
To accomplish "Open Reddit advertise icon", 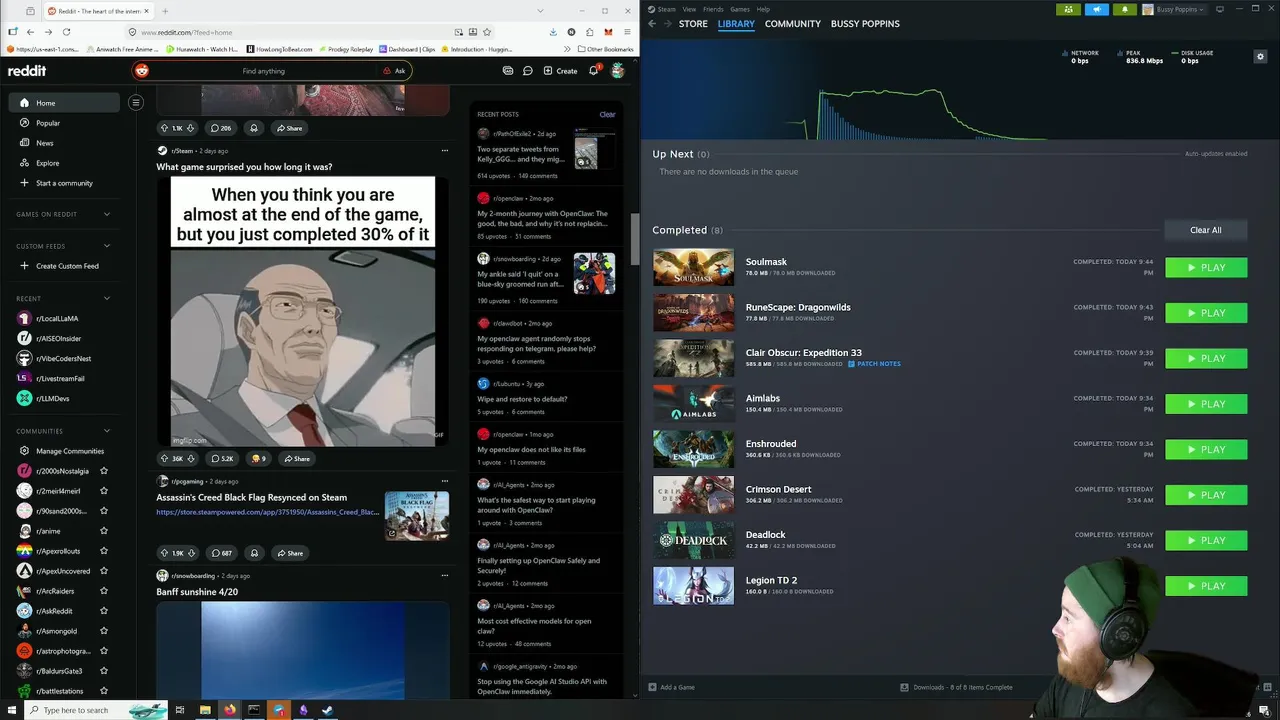I will tap(508, 71).
